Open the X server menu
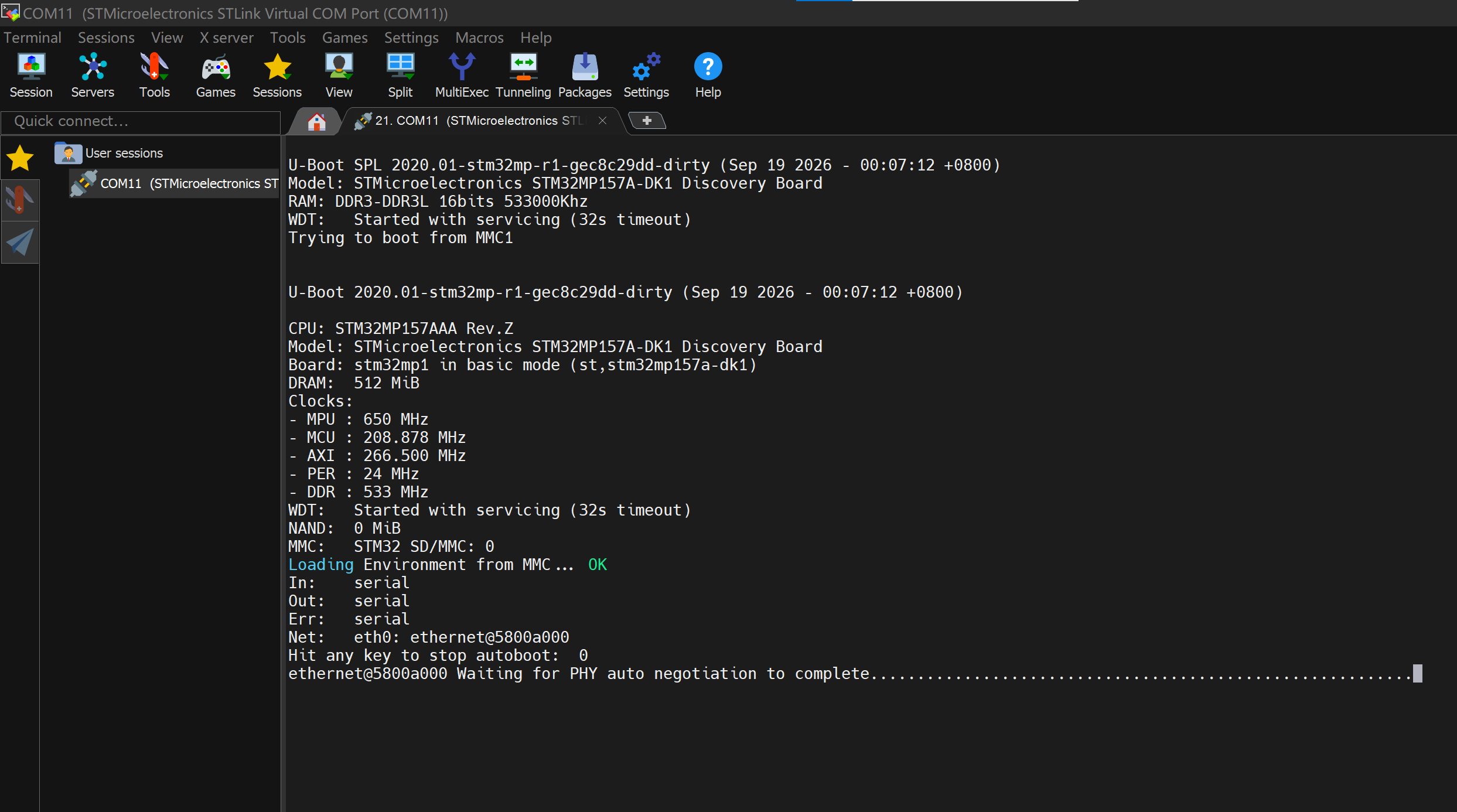 (226, 37)
